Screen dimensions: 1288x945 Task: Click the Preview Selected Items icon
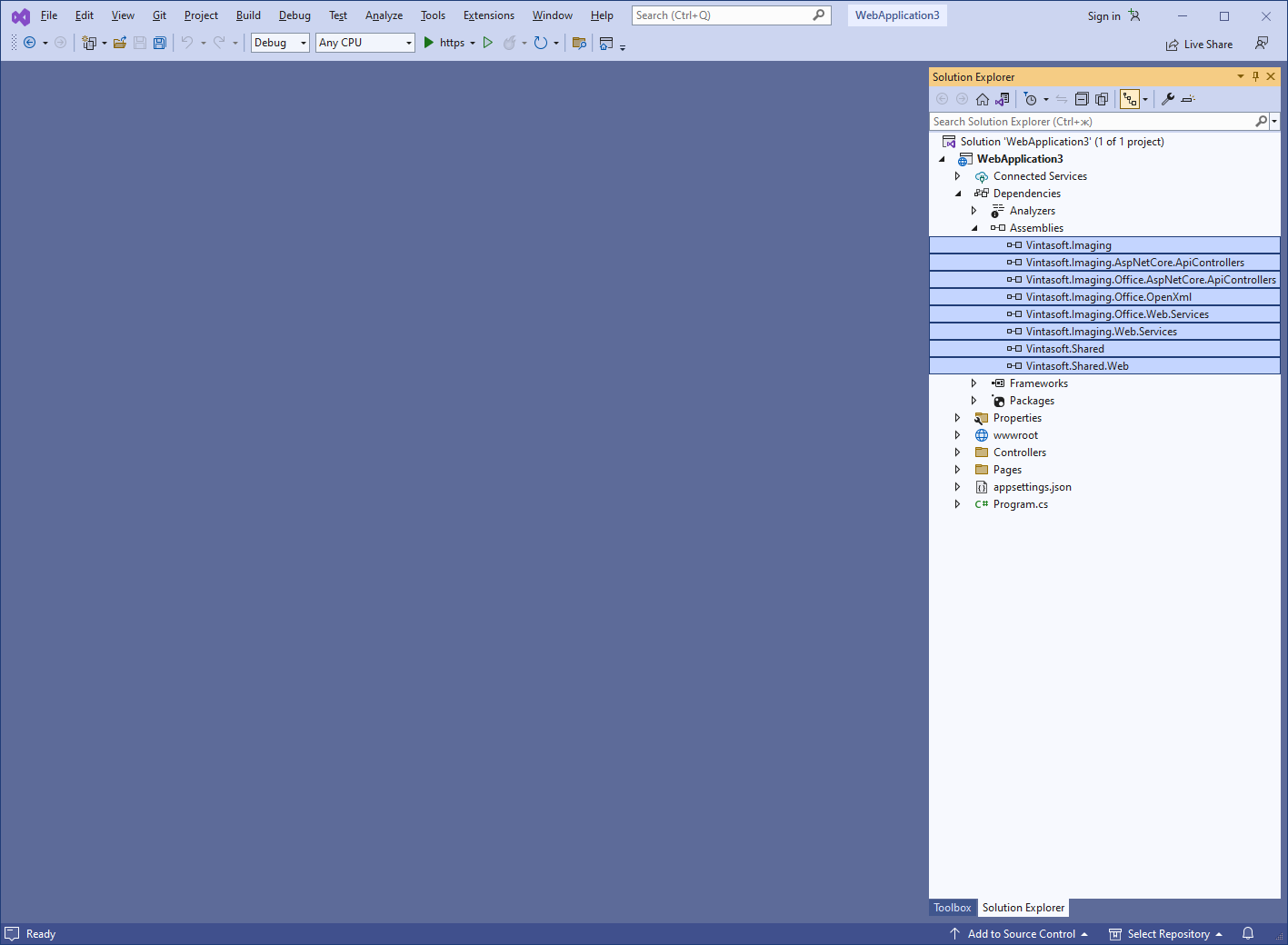click(1188, 99)
